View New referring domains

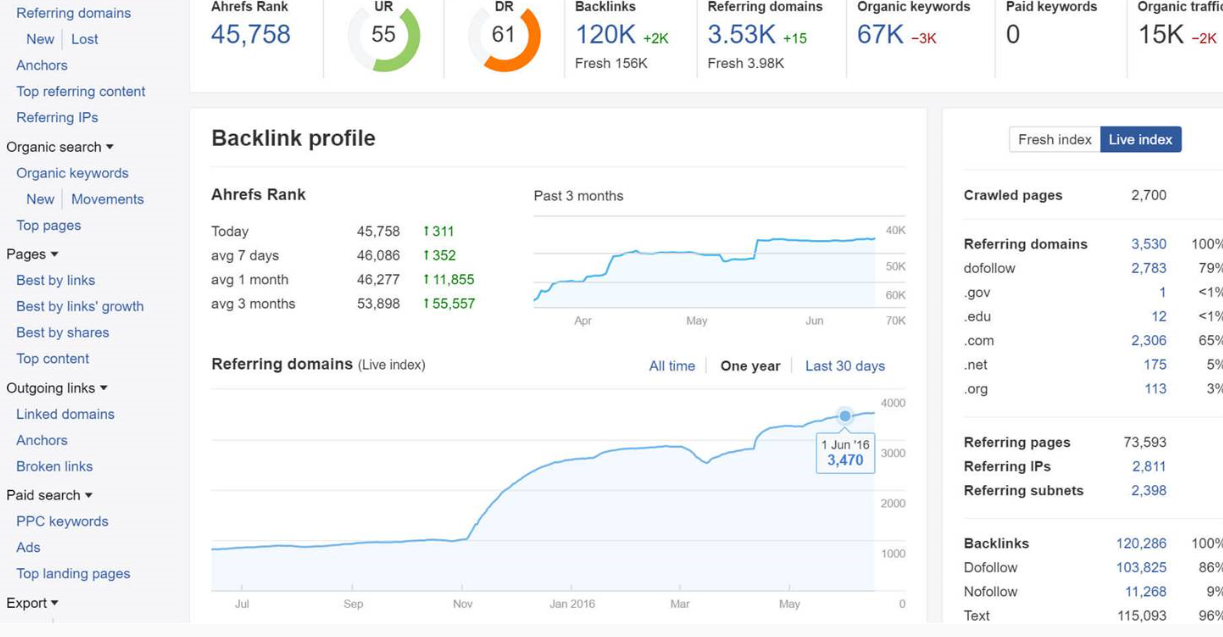point(40,39)
